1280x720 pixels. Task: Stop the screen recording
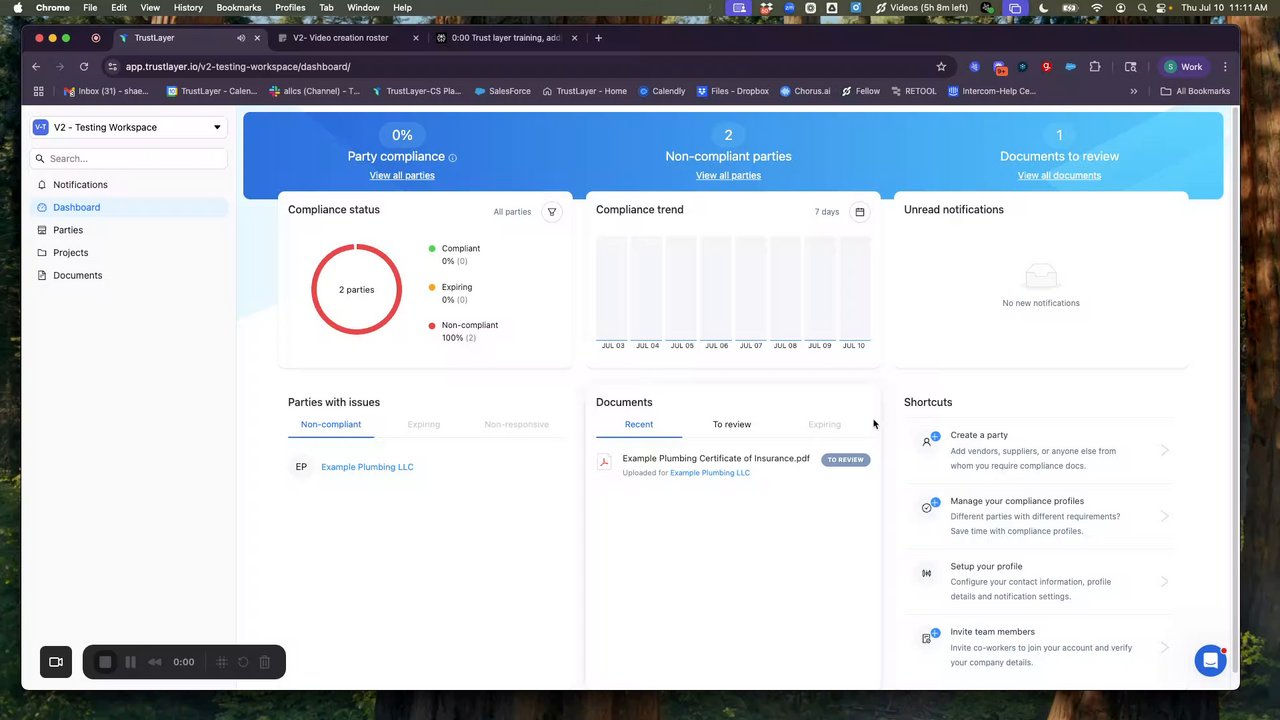click(x=105, y=662)
